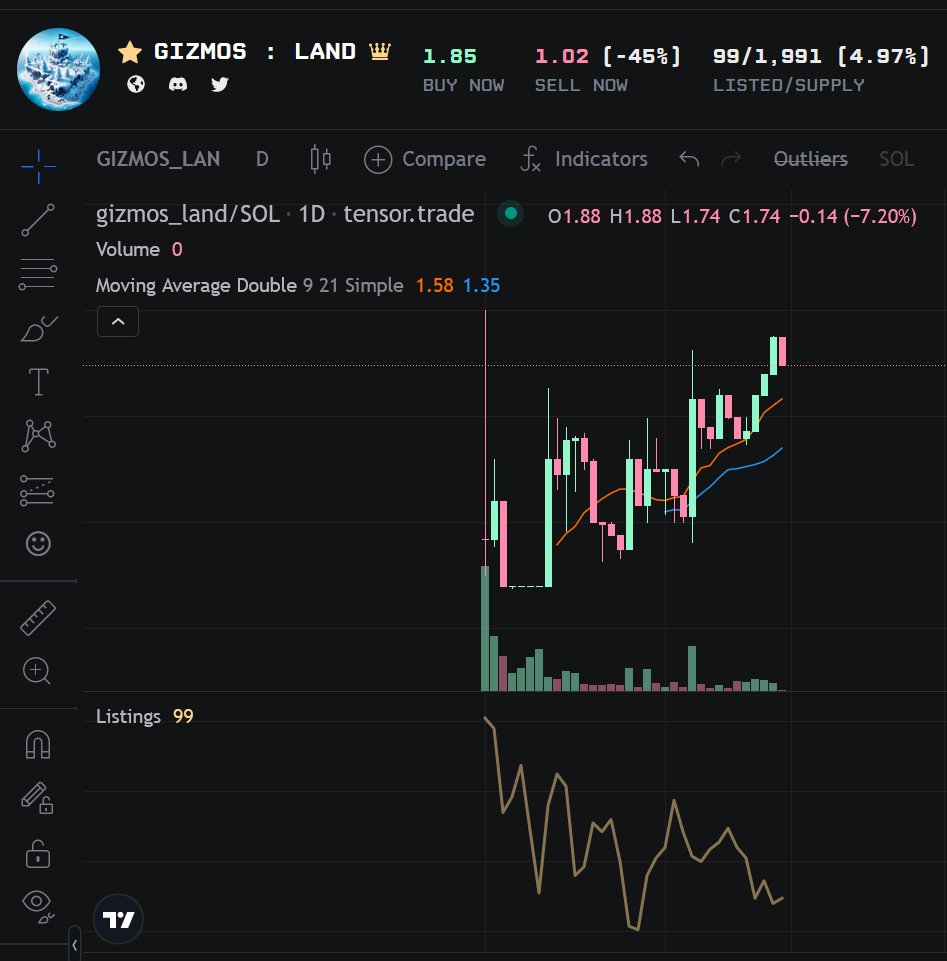
Task: Click the 1.85 Buy Now price
Action: tap(450, 56)
